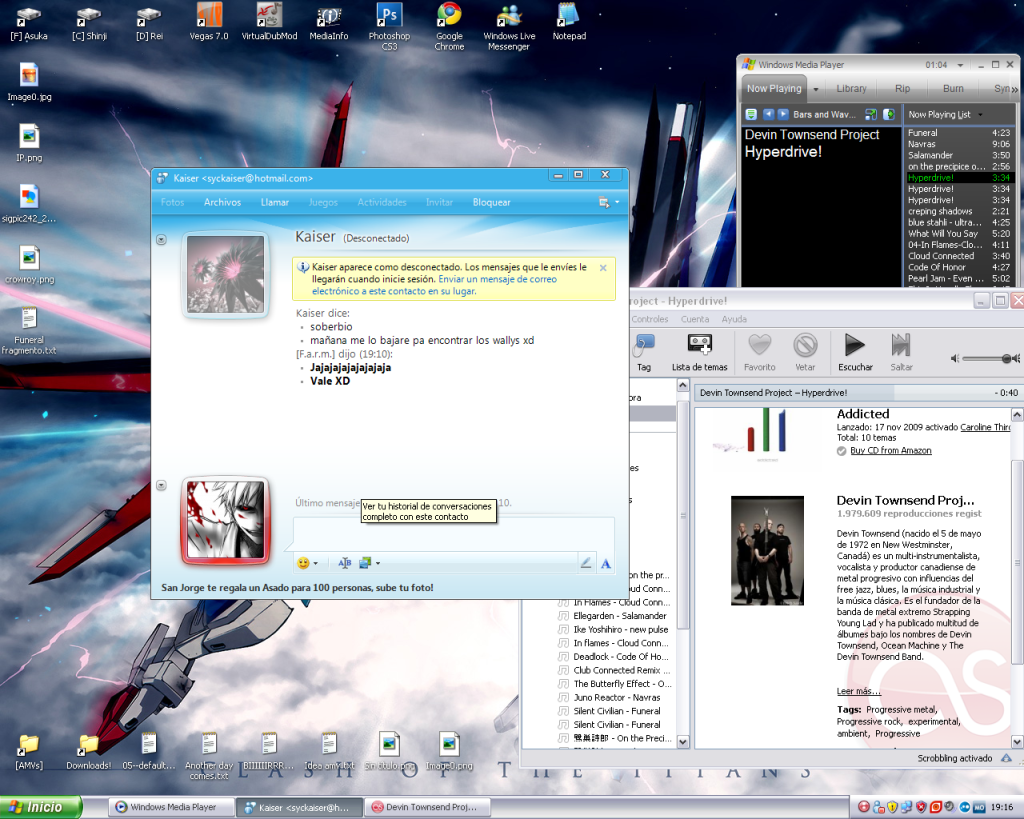Click Kaiser's flower display picture
The height and width of the screenshot is (819, 1024).
click(x=225, y=274)
